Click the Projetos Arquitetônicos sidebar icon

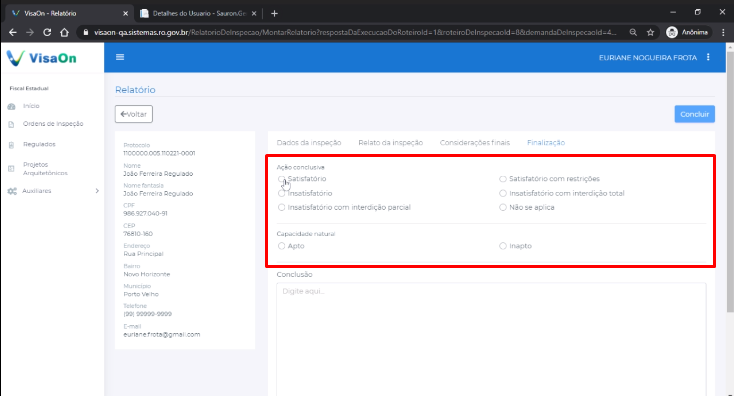point(12,169)
